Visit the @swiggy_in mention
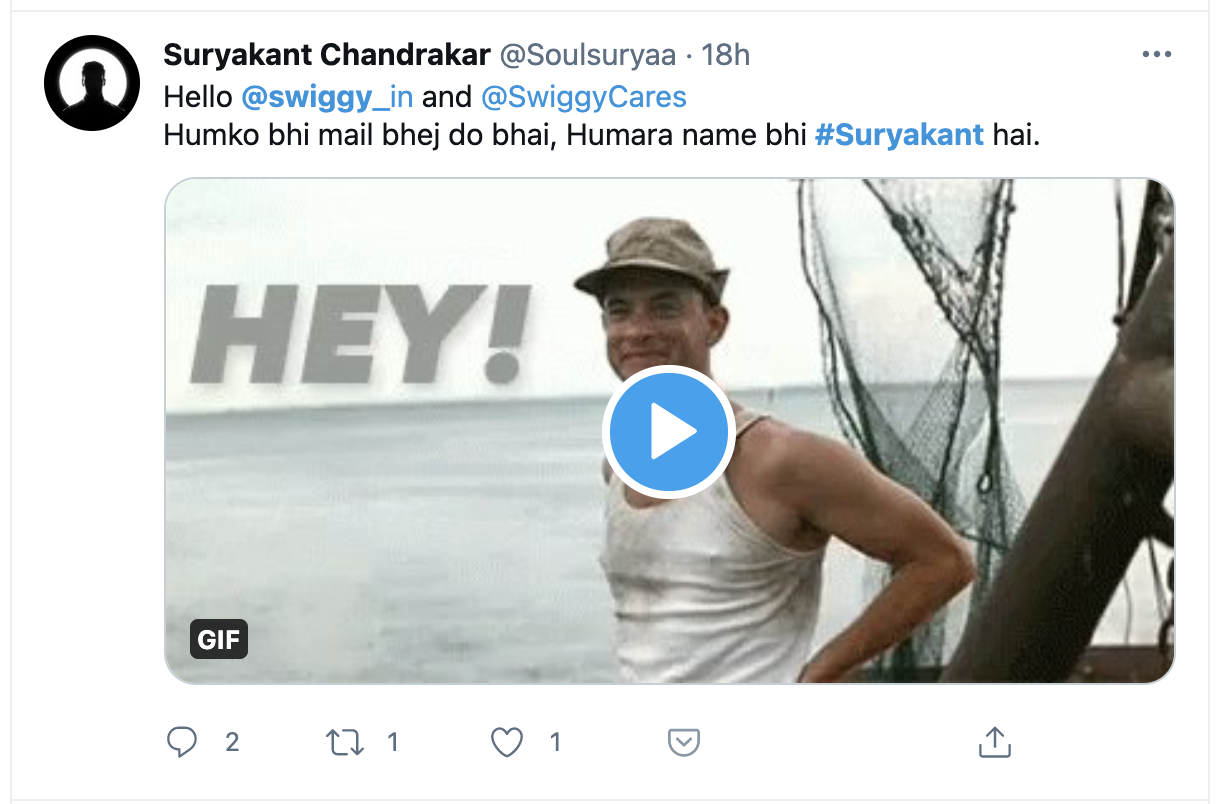Viewport: 1218px width, 804px height. tap(327, 97)
